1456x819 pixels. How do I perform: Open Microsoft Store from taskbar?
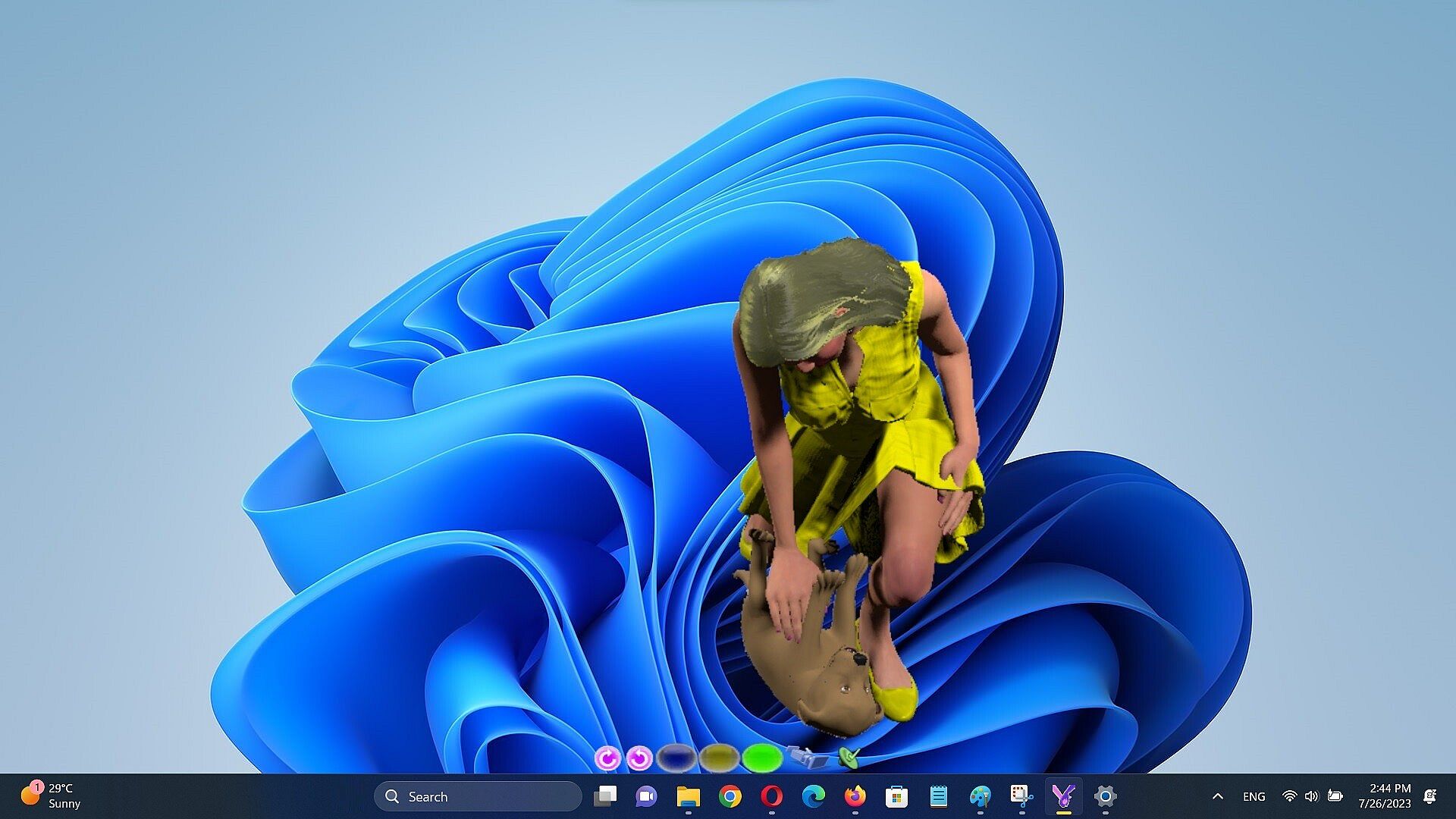896,796
